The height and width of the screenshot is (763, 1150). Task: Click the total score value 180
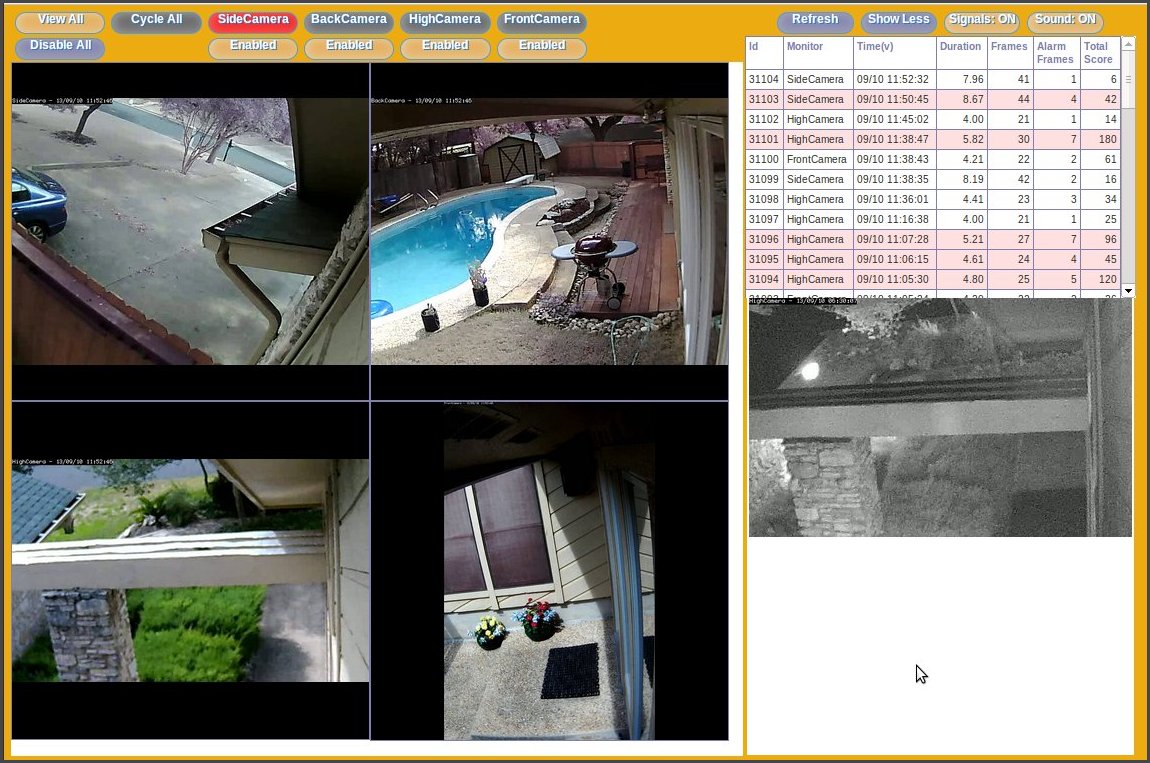point(1107,139)
